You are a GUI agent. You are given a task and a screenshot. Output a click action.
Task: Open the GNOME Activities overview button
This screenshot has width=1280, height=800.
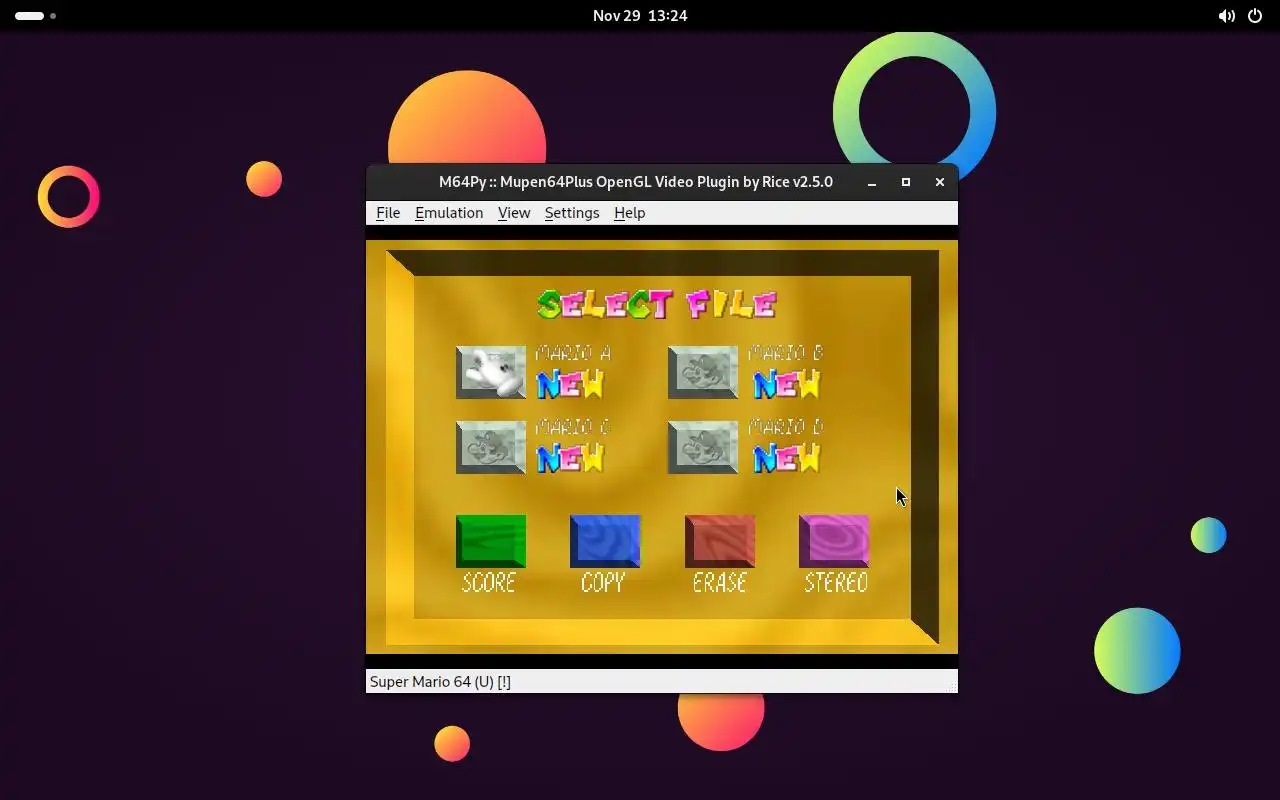click(35, 16)
